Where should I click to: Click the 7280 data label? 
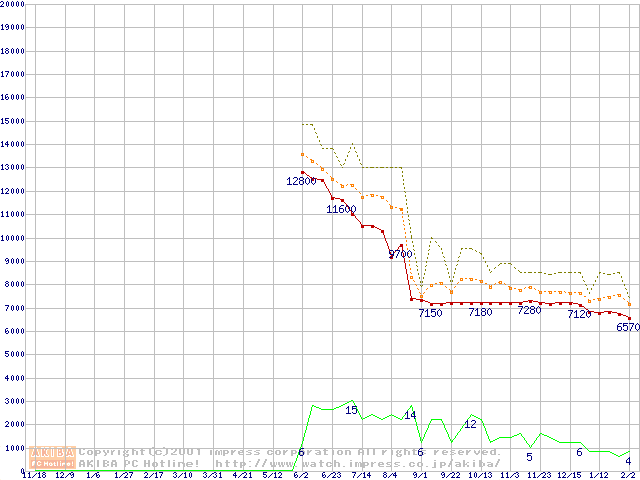point(529,311)
